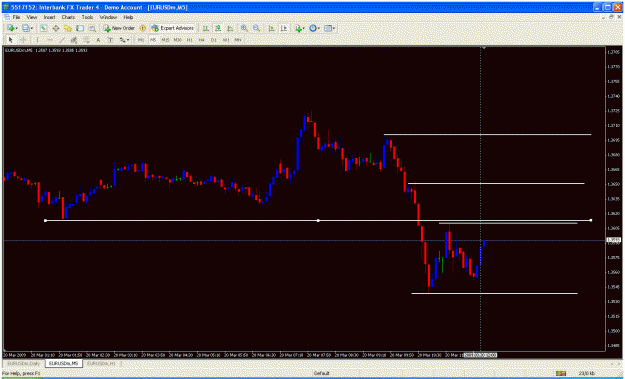
Task: Switch to H1 timeframe
Action: pos(189,40)
